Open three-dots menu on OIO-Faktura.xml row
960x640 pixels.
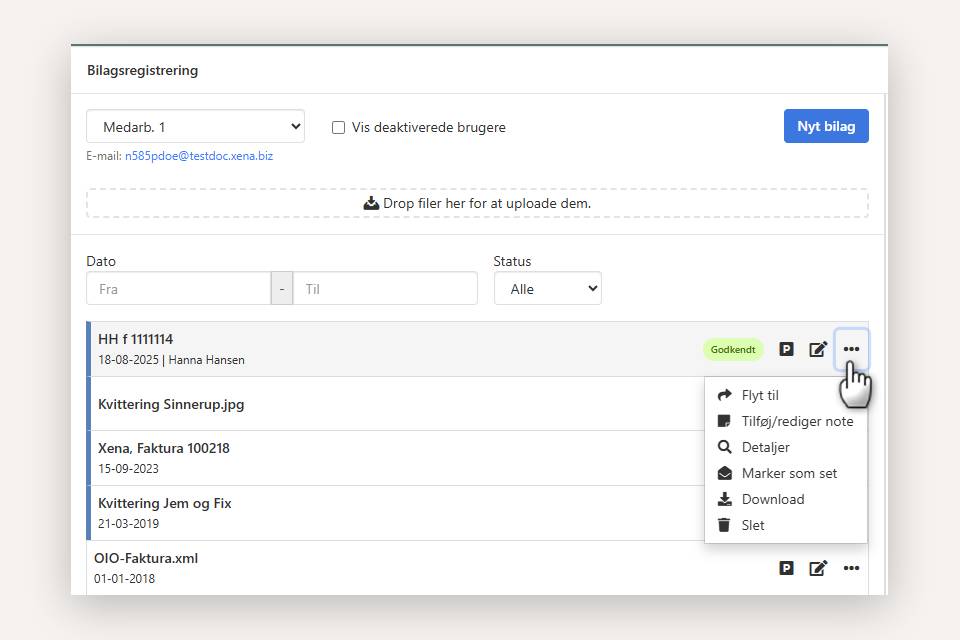click(x=851, y=568)
